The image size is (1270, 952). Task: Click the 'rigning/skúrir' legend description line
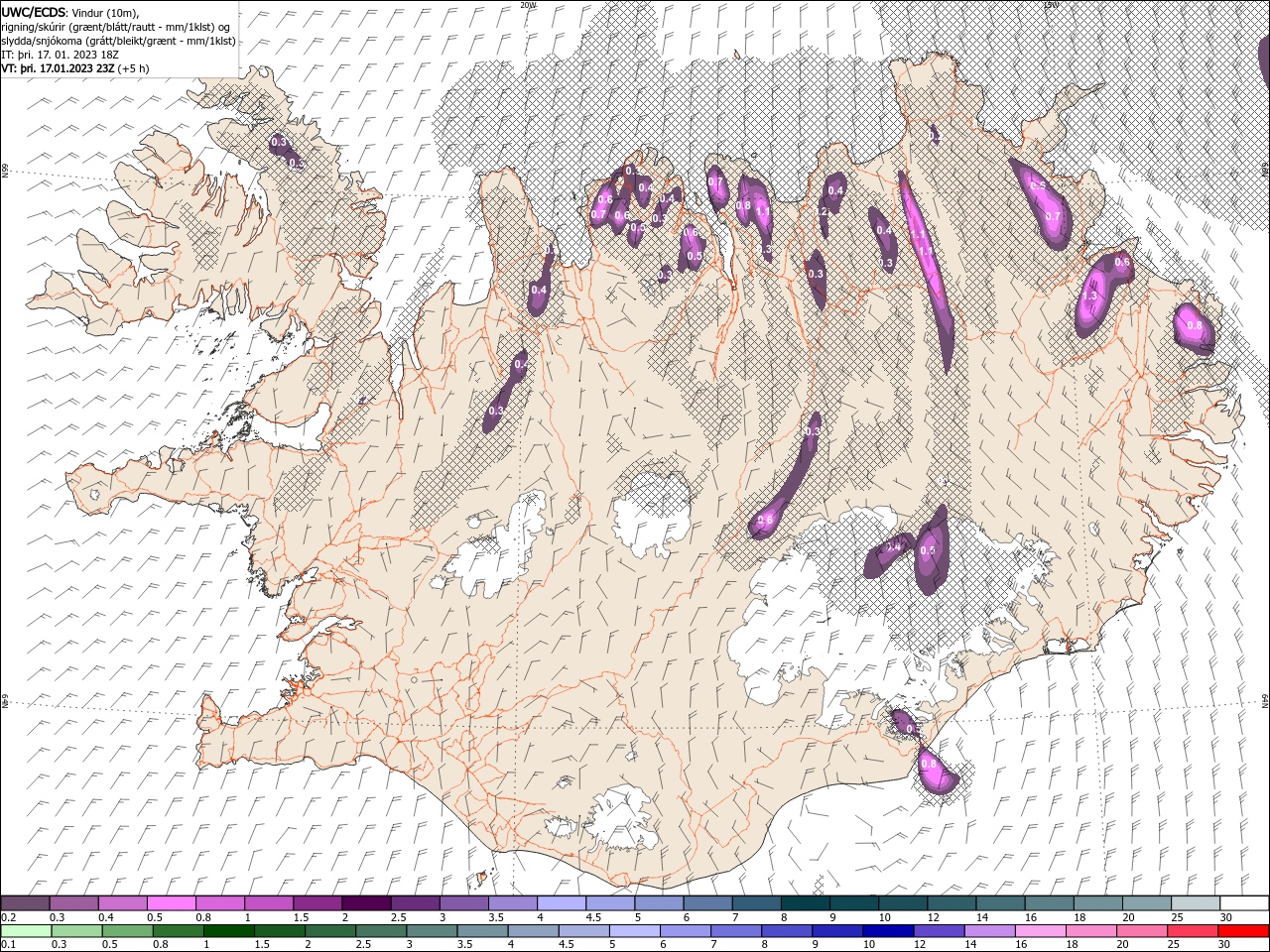[116, 27]
